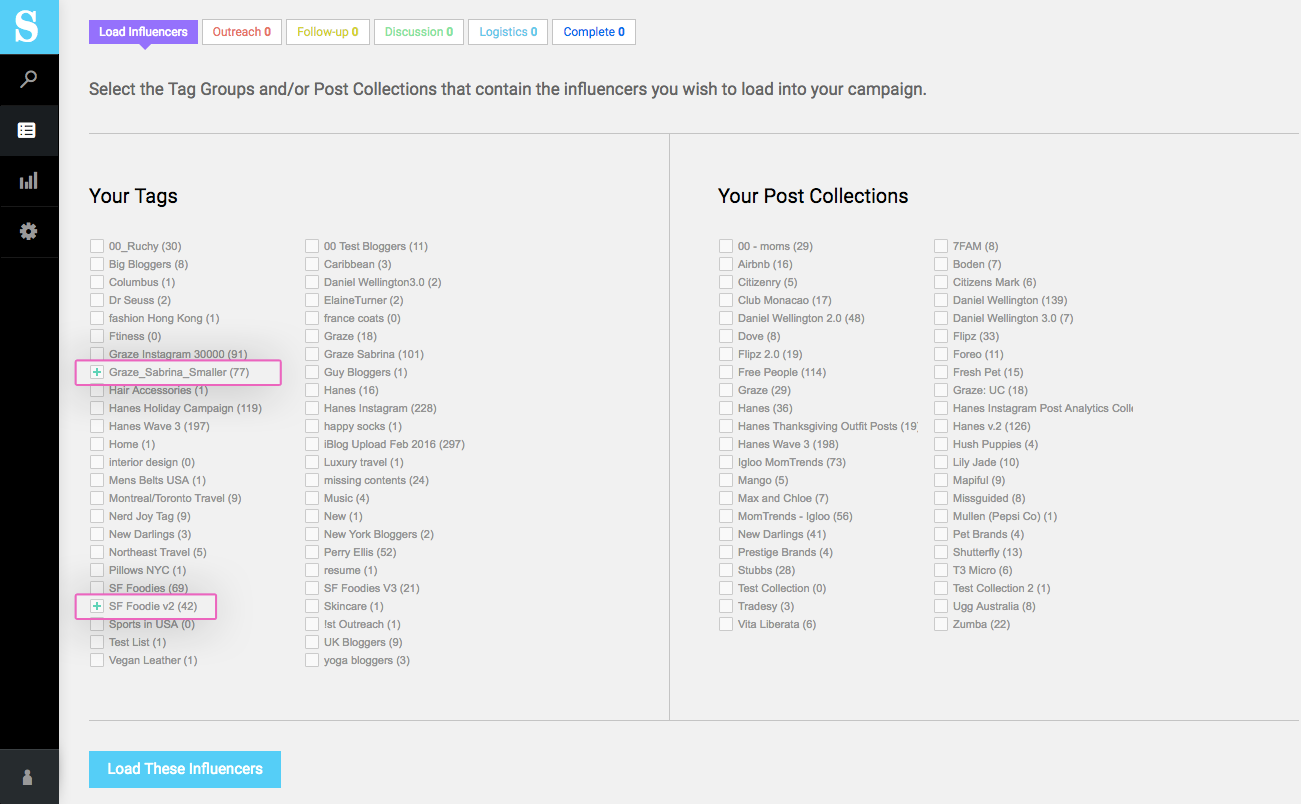Viewport: 1301px width, 804px height.
Task: Select the Ugg Australia (8) label
Action: pyautogui.click(x=994, y=606)
